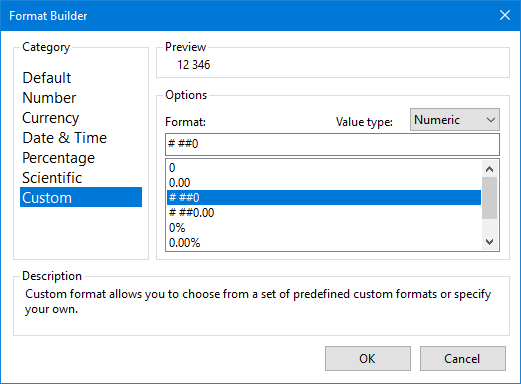This screenshot has width=521, height=384.
Task: Click the format list scroll-up arrow
Action: 489,169
